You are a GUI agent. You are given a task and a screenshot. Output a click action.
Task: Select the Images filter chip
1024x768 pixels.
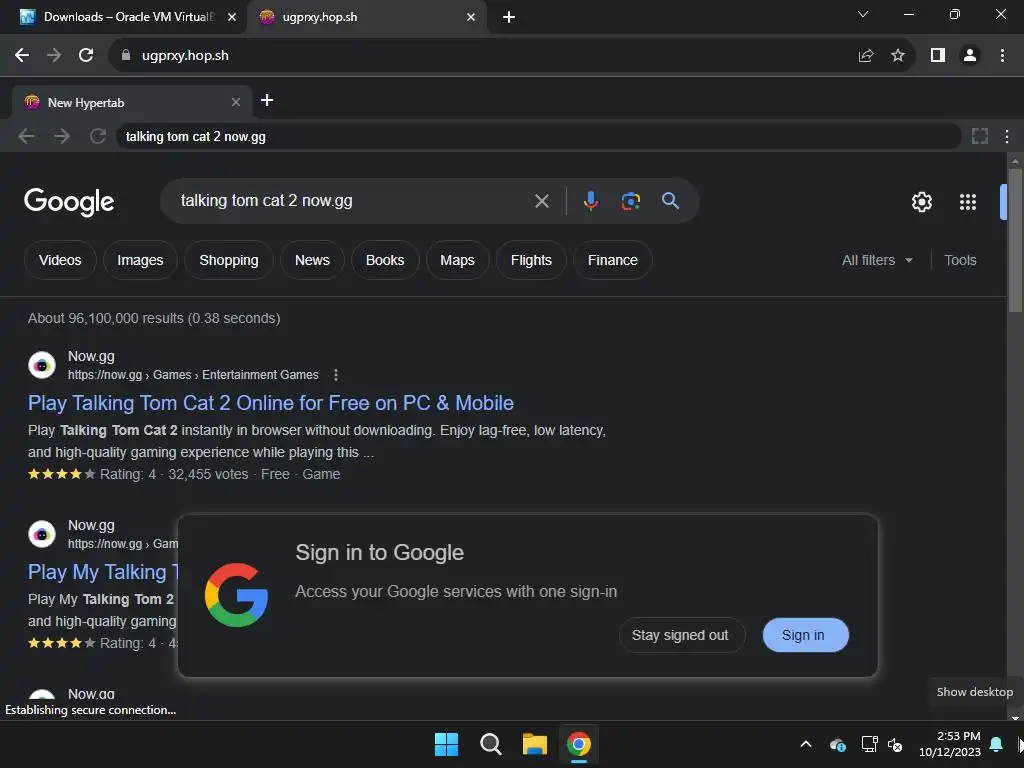[140, 260]
